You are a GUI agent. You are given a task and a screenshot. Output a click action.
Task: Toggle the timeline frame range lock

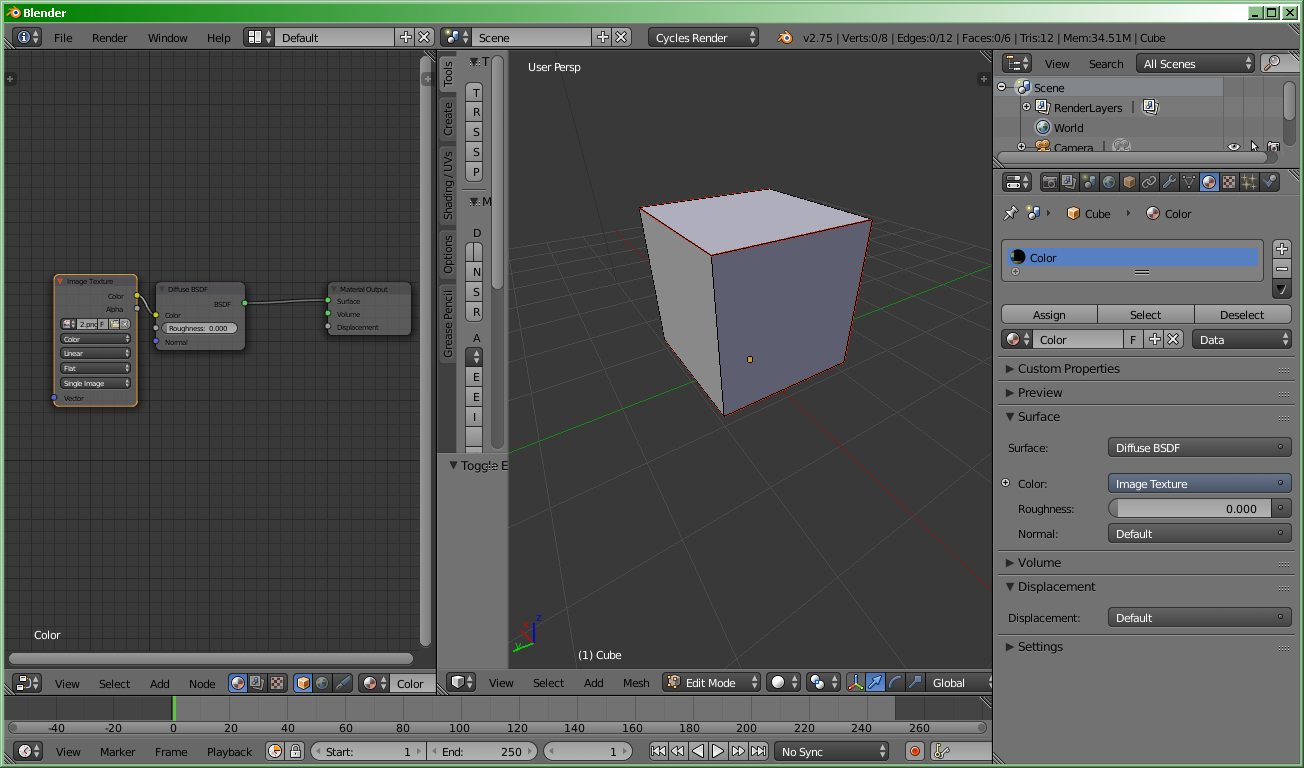(x=295, y=751)
